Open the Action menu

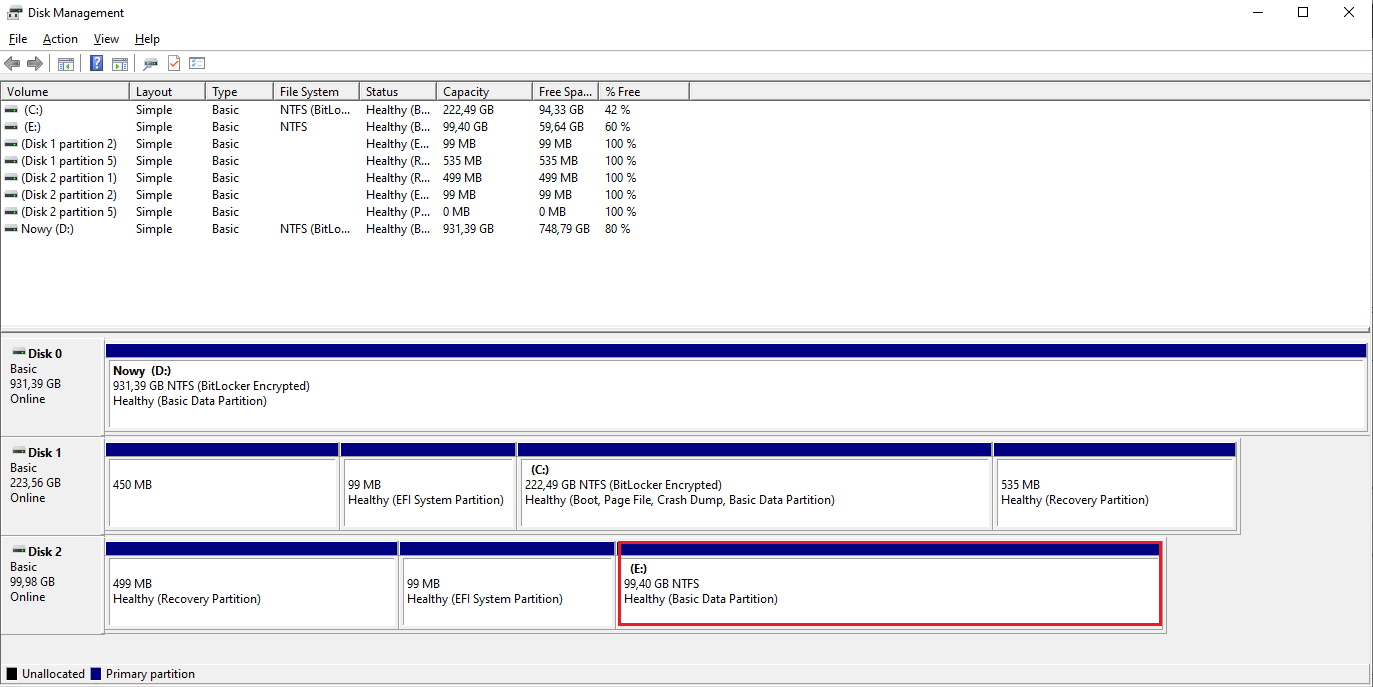(x=60, y=39)
